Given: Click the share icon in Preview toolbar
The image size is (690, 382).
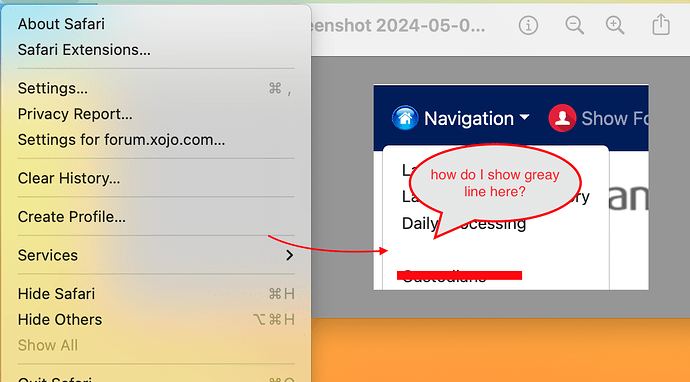Looking at the screenshot, I should (x=661, y=24).
